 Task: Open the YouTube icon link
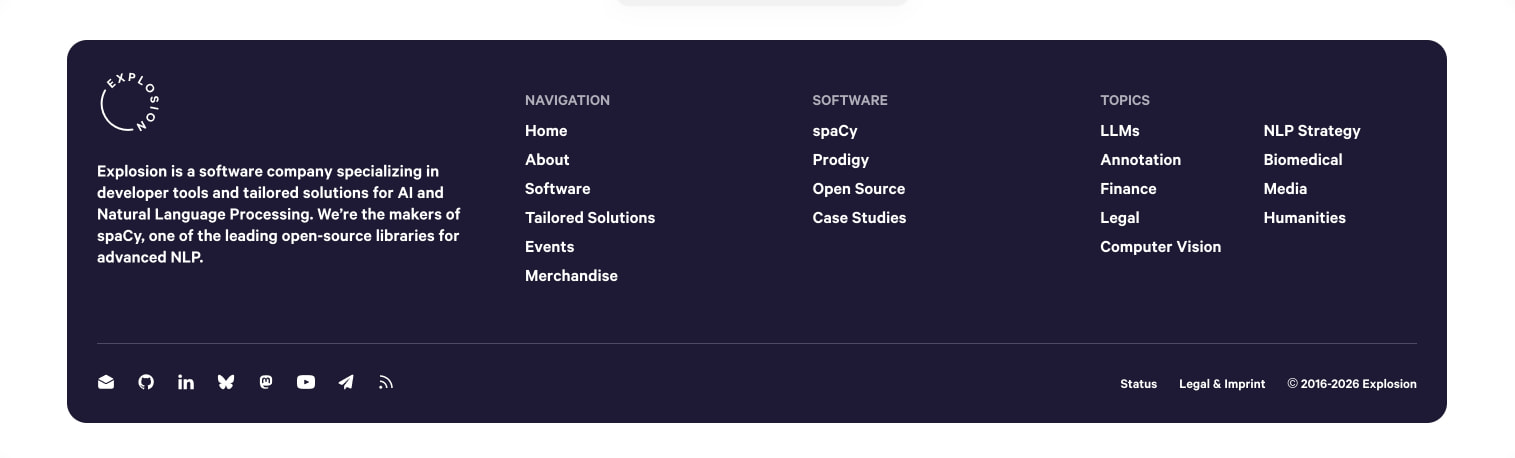click(306, 382)
